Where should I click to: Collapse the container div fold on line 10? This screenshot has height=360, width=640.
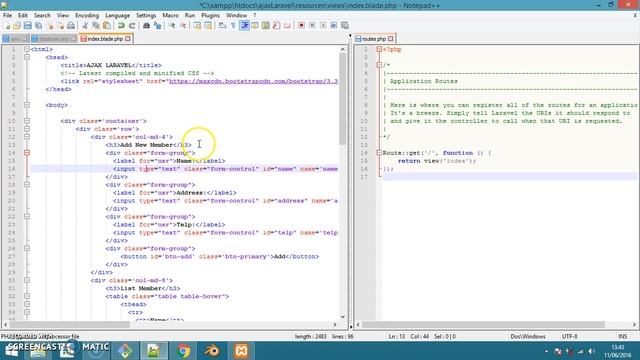click(x=27, y=121)
